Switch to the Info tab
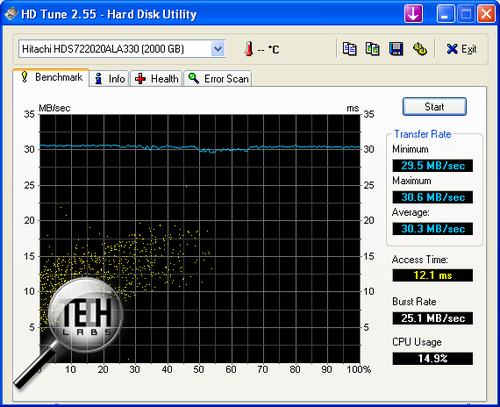 coord(110,79)
